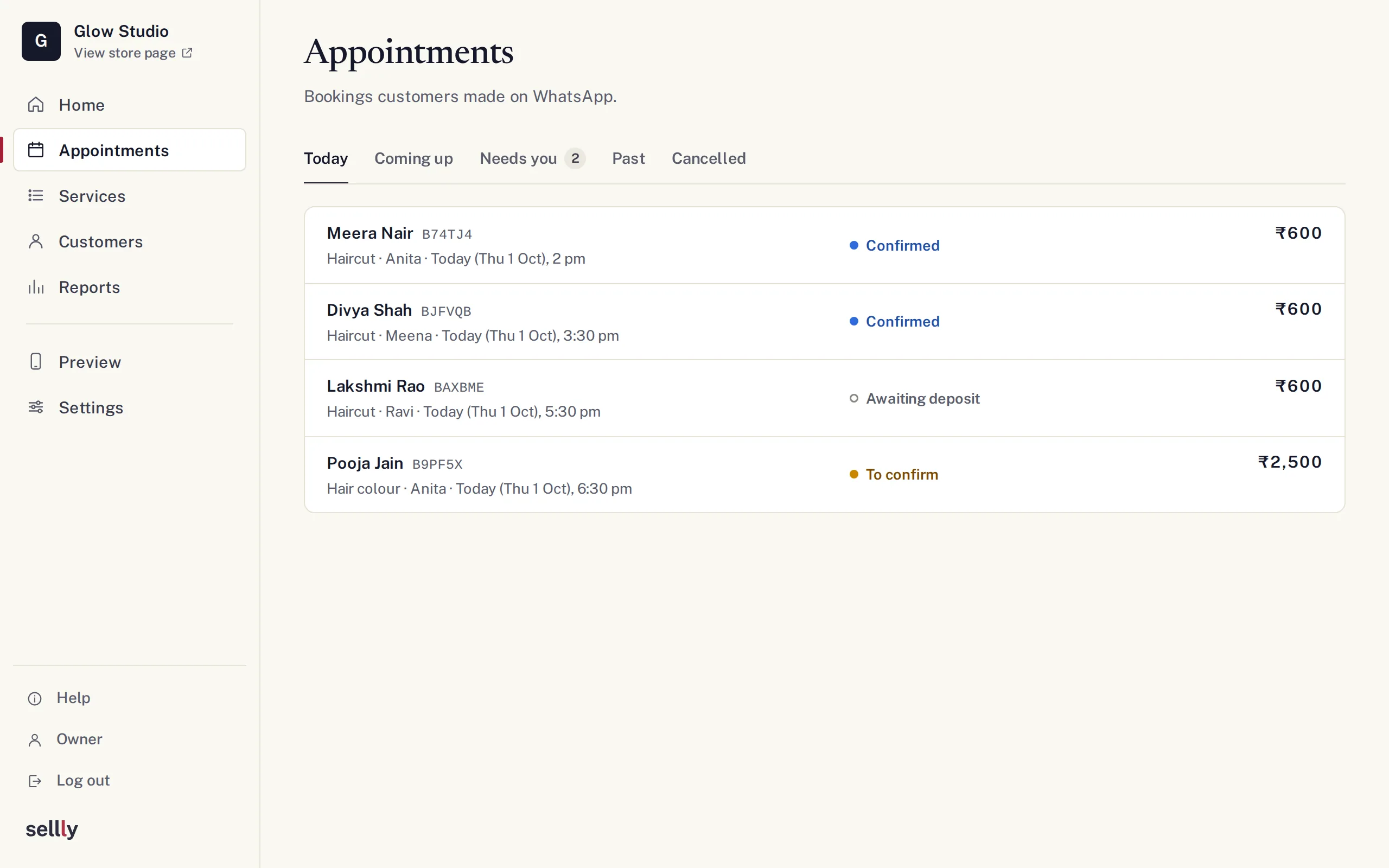Click the Help link
The height and width of the screenshot is (868, 1389).
(130, 698)
